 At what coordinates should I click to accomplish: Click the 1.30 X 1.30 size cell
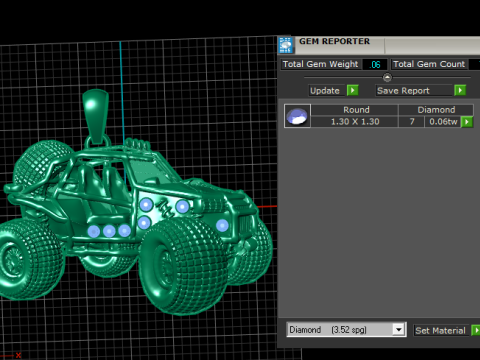(x=355, y=122)
